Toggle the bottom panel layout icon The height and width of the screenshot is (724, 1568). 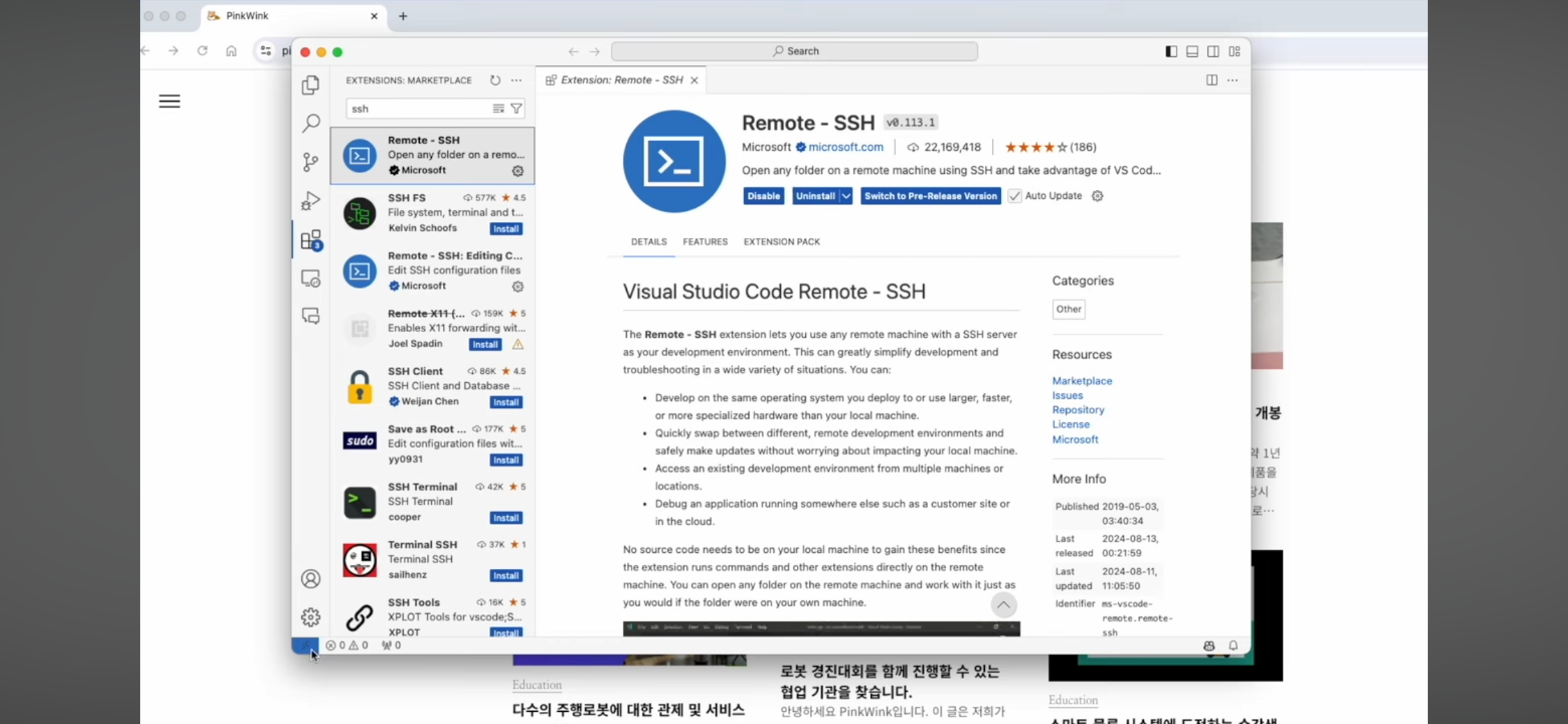(1192, 51)
